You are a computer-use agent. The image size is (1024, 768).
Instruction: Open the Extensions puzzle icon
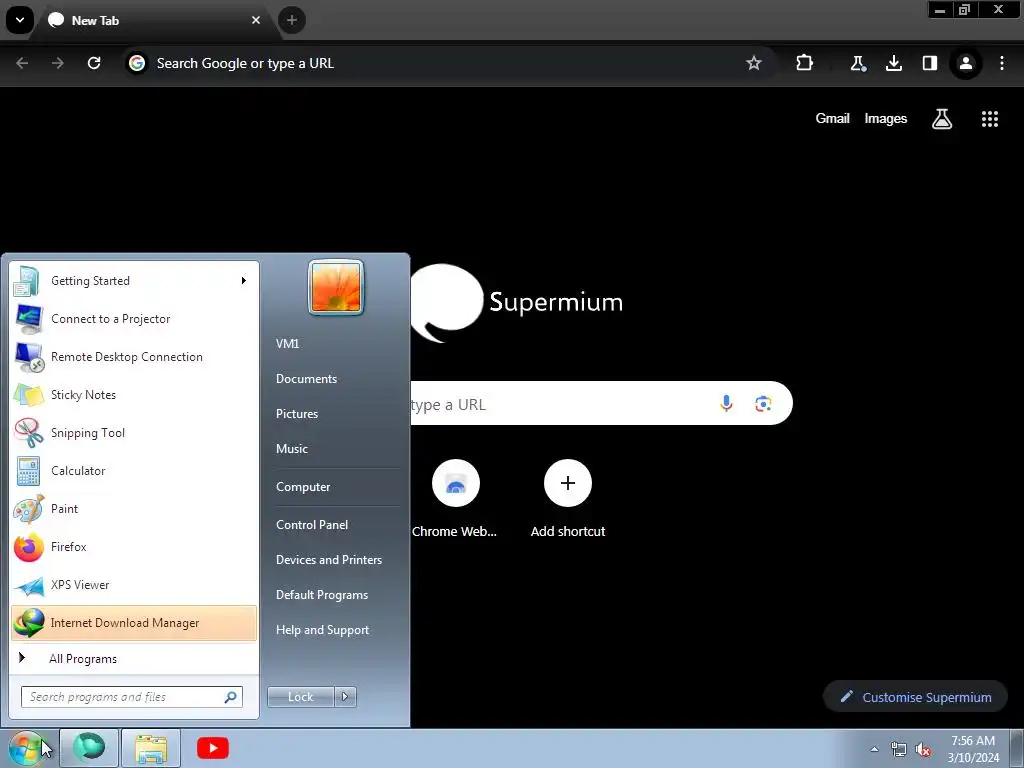(x=805, y=63)
